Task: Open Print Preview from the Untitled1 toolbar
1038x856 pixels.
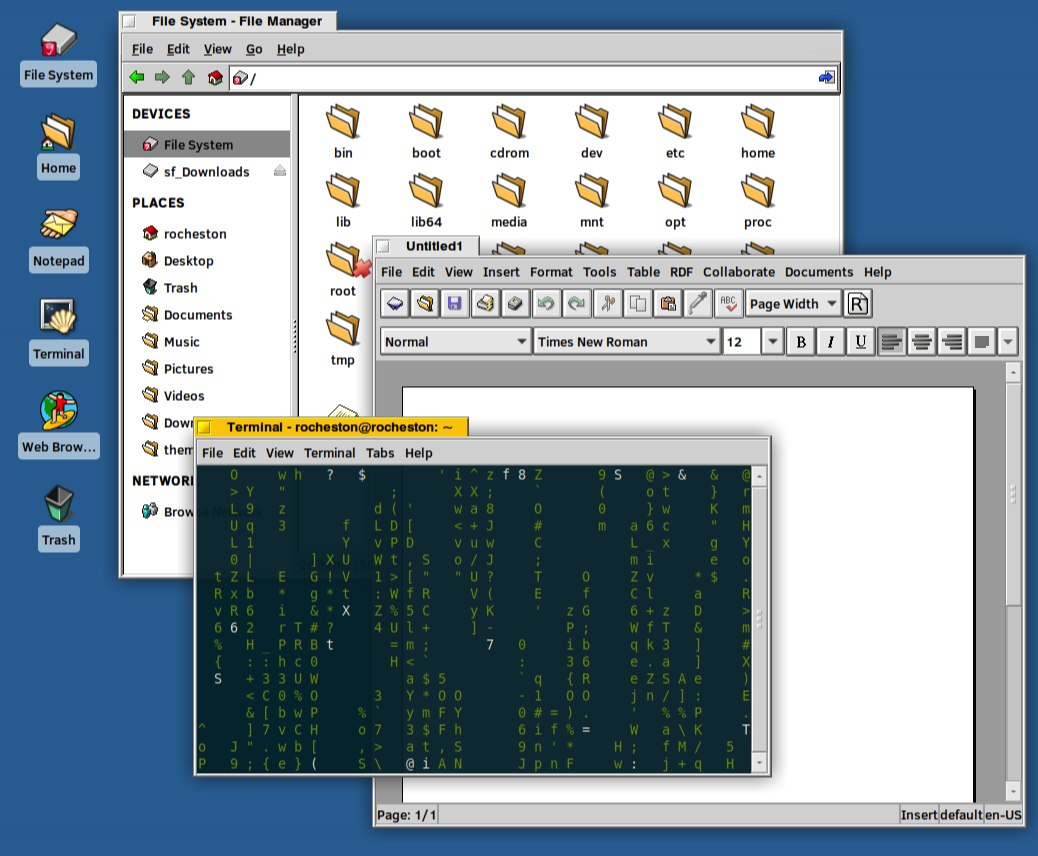Action: [515, 304]
